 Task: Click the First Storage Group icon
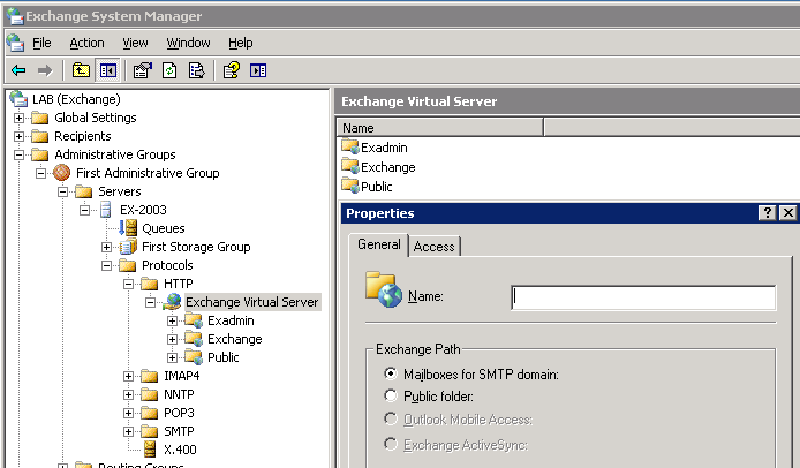(129, 247)
